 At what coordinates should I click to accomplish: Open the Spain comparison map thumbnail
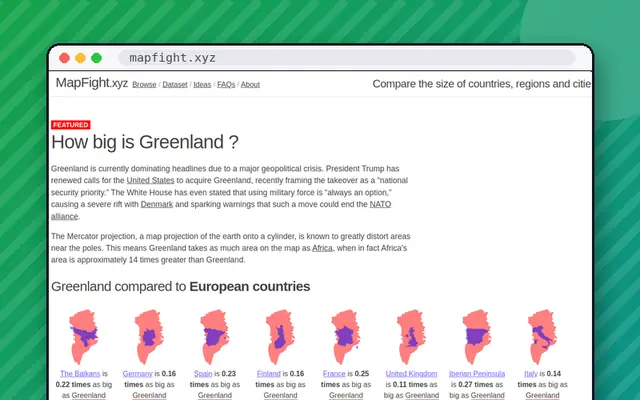pos(215,337)
